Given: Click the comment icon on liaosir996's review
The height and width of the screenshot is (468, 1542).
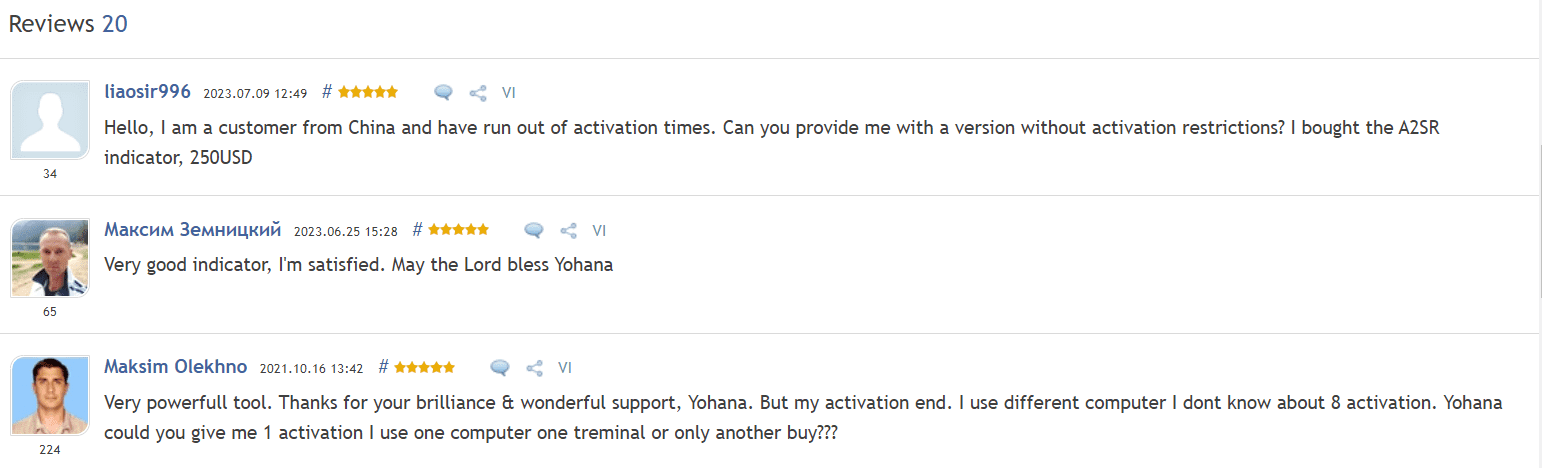Looking at the screenshot, I should click(444, 93).
